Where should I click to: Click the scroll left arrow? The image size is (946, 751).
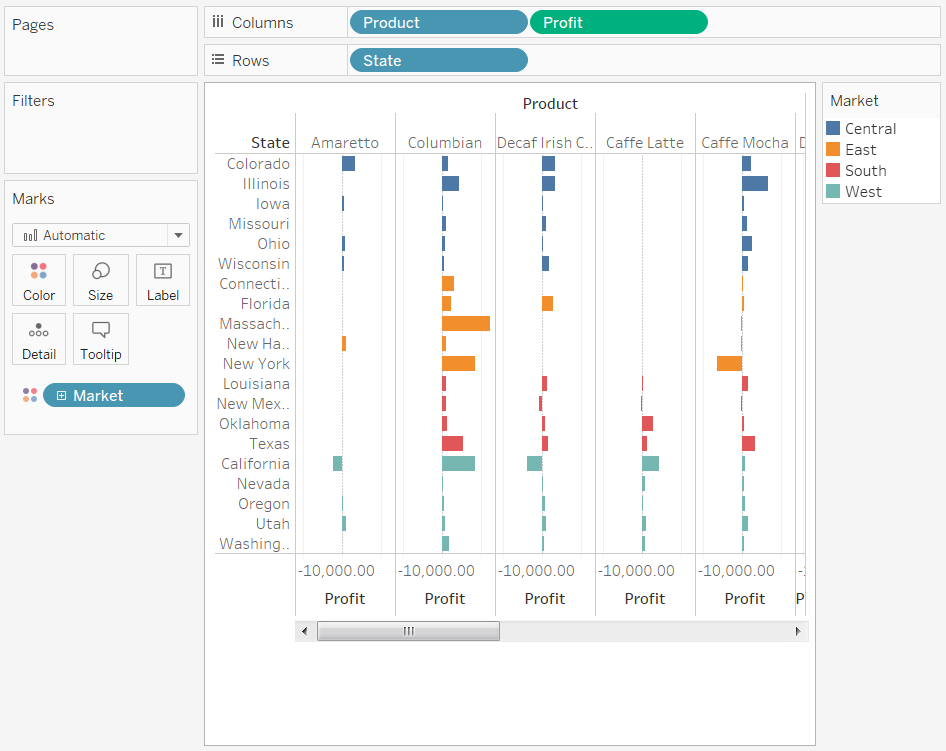pos(305,631)
